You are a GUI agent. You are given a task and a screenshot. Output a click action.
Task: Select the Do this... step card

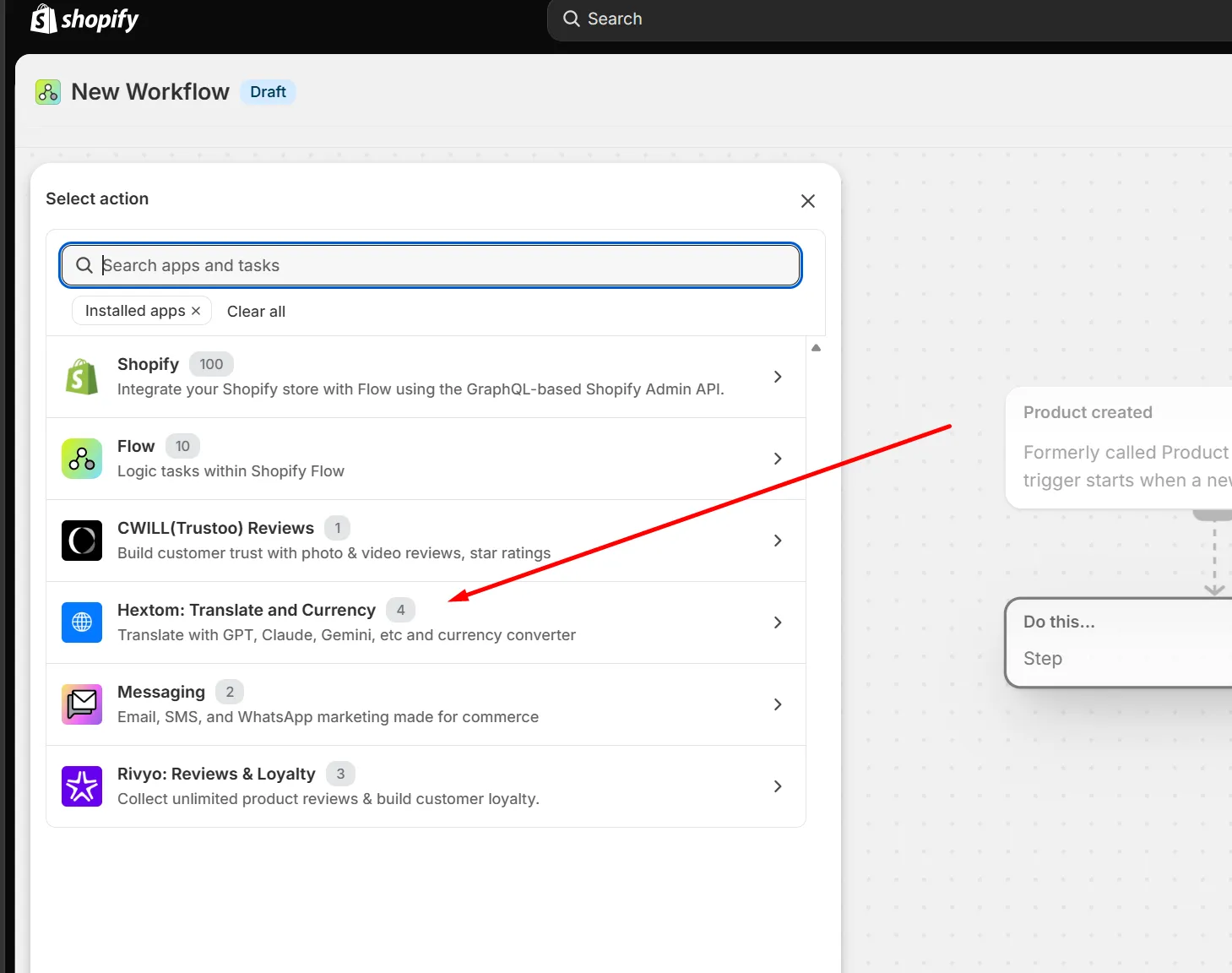1119,643
